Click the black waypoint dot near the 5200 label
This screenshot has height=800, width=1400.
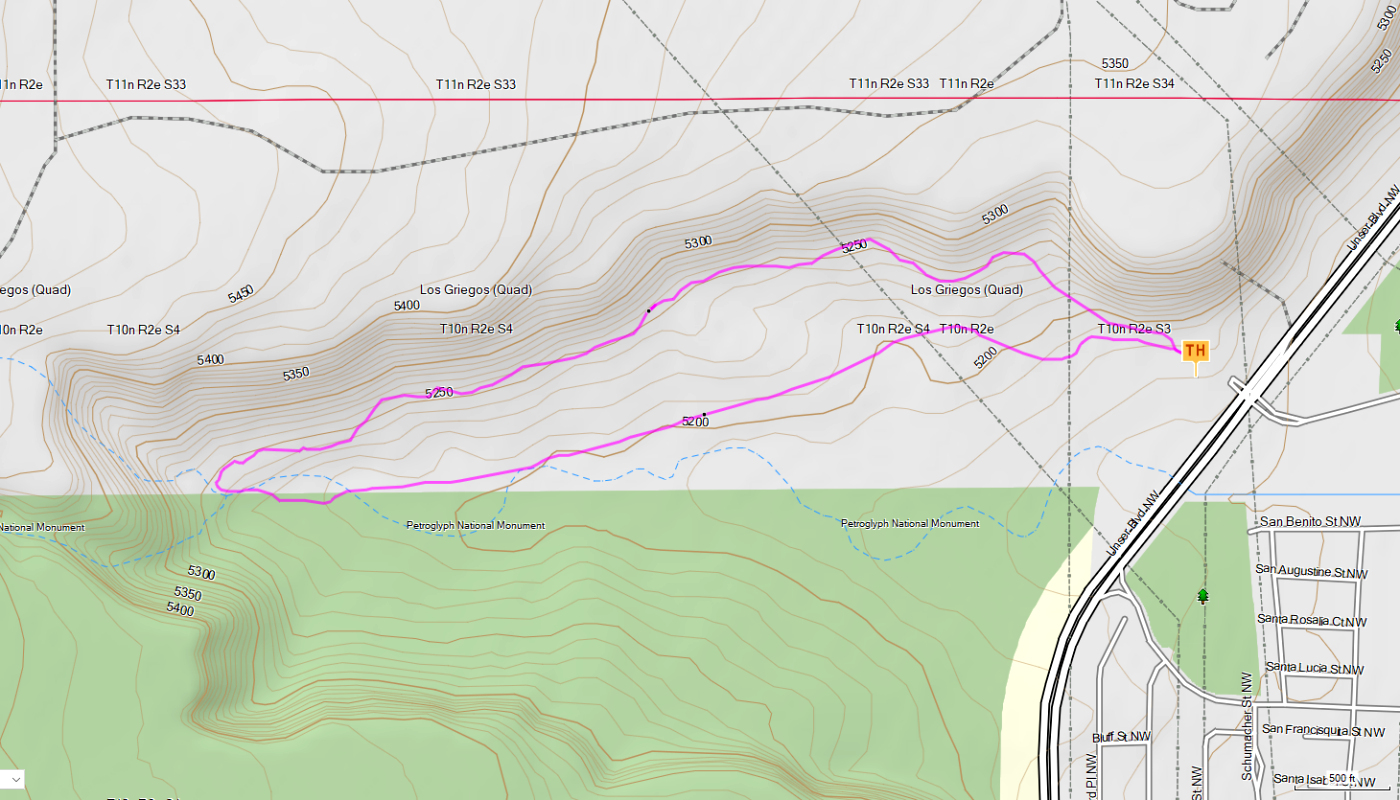[x=704, y=414]
